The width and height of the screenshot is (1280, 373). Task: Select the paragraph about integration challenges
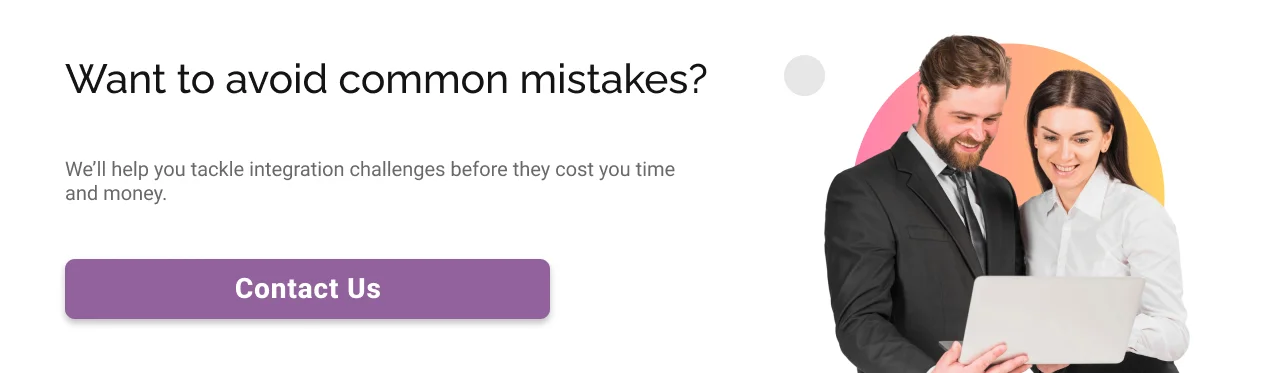[x=370, y=181]
